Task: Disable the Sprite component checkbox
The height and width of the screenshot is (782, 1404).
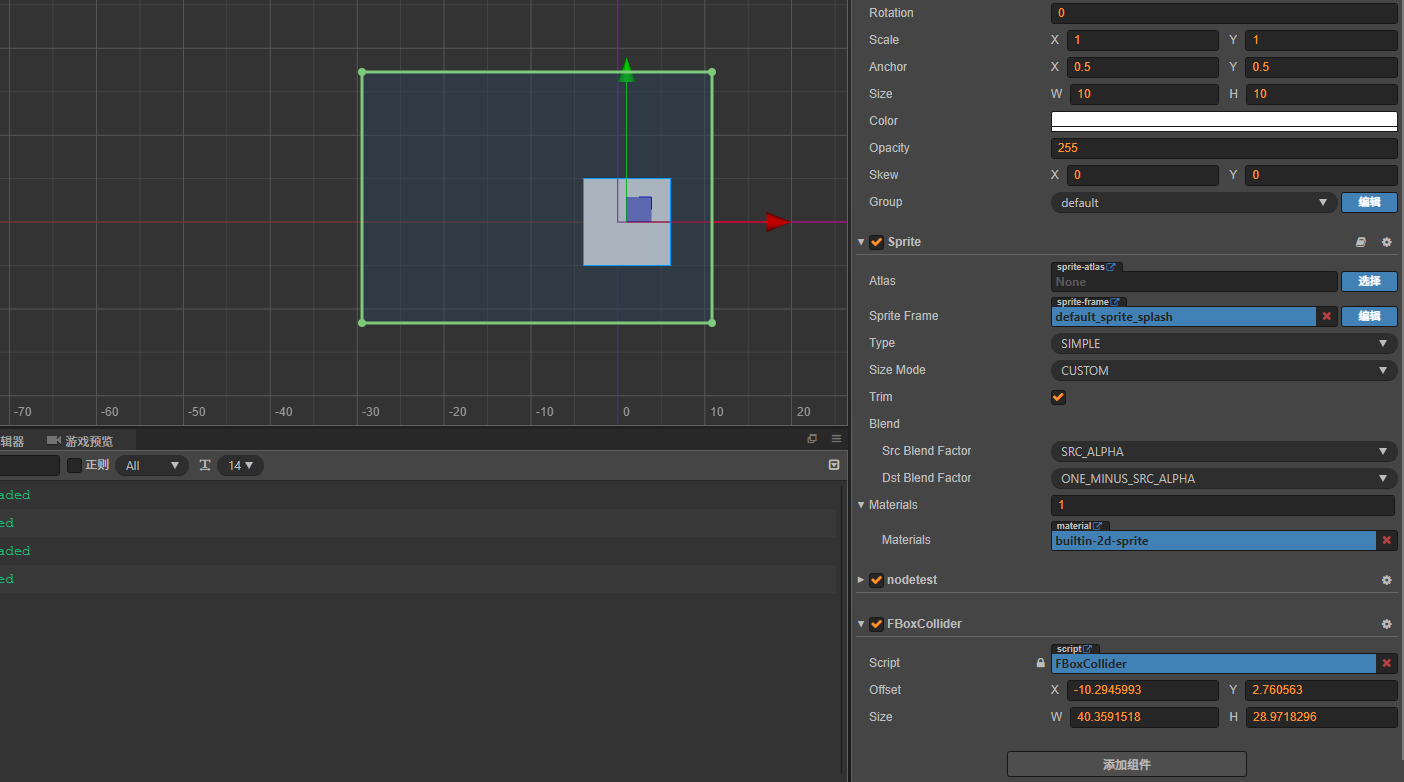Action: point(876,242)
